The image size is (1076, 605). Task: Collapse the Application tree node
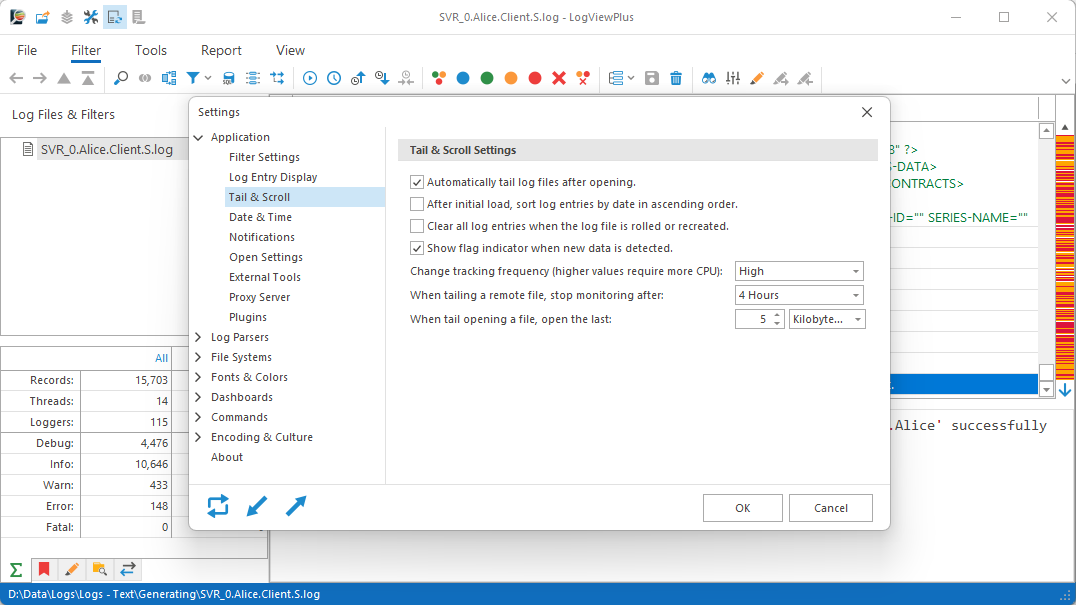click(198, 137)
